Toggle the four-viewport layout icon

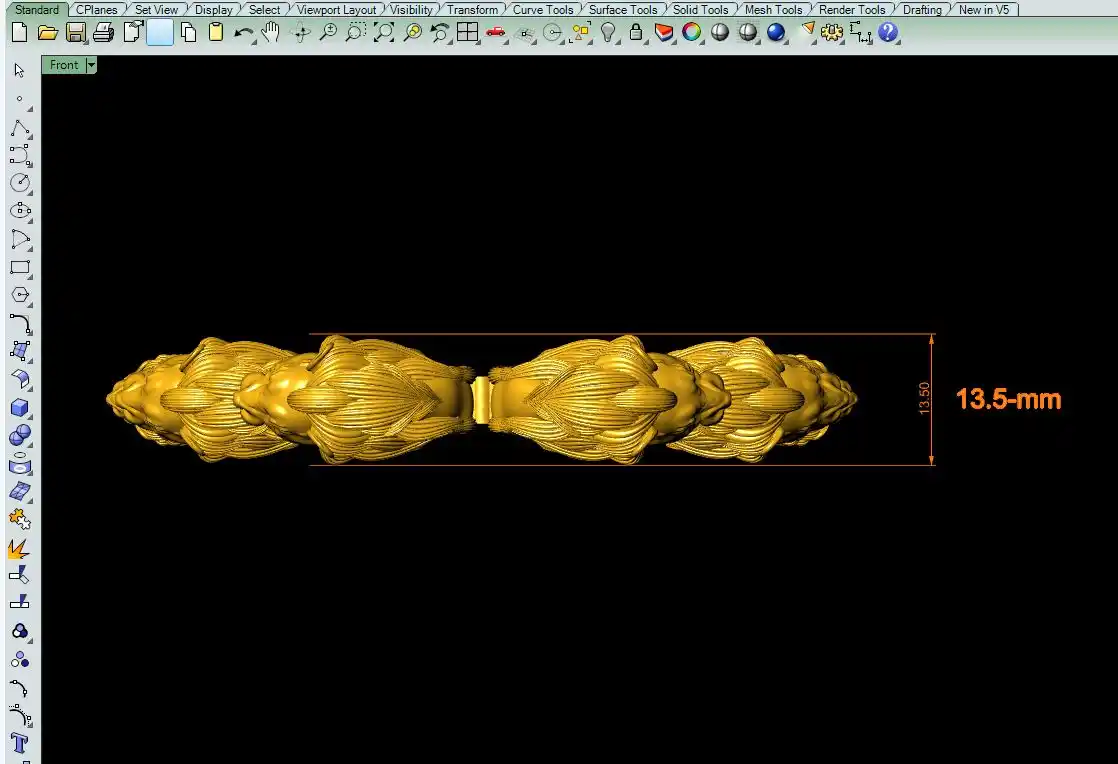pos(467,33)
